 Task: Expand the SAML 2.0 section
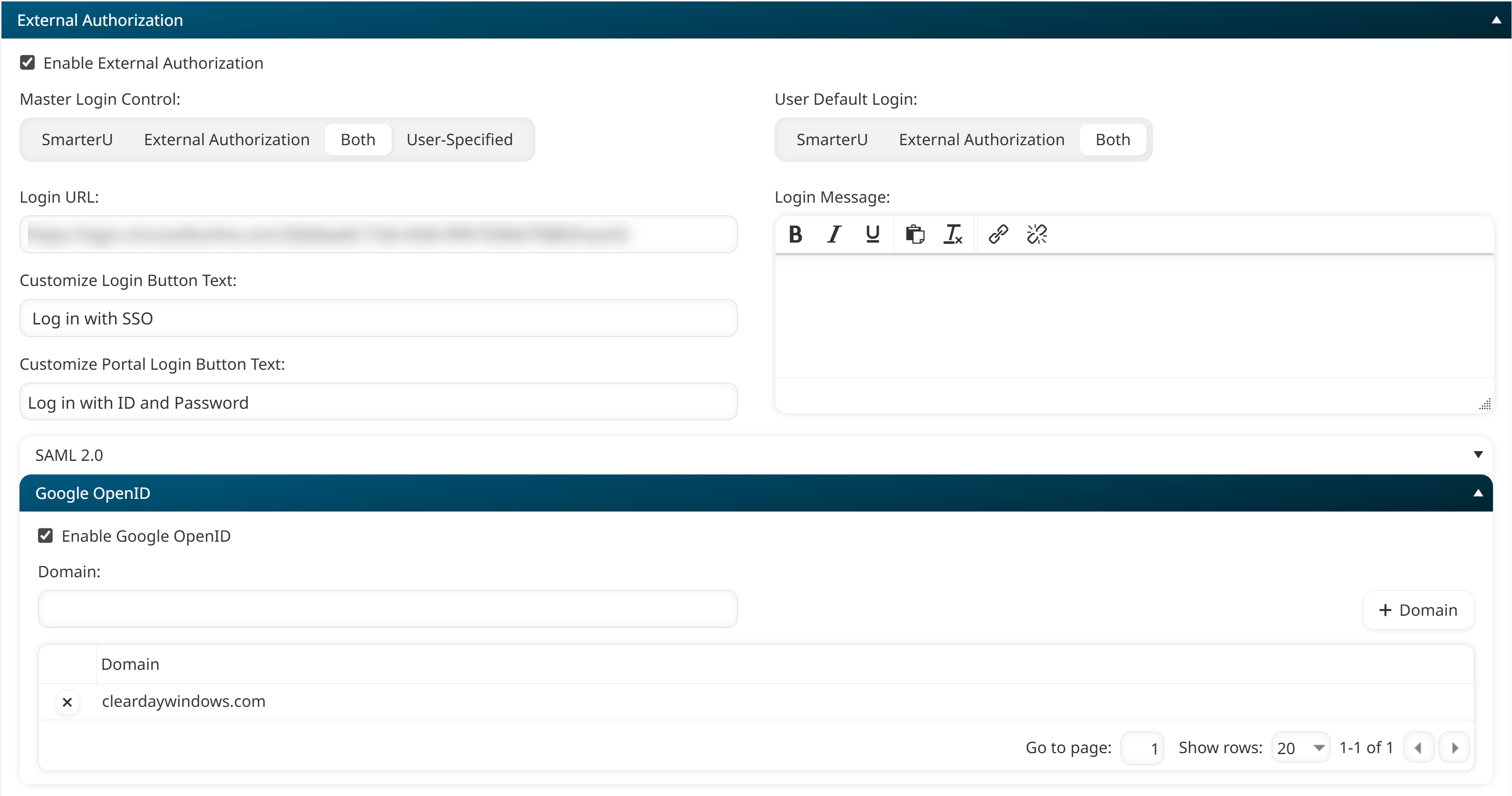pyautogui.click(x=1478, y=454)
